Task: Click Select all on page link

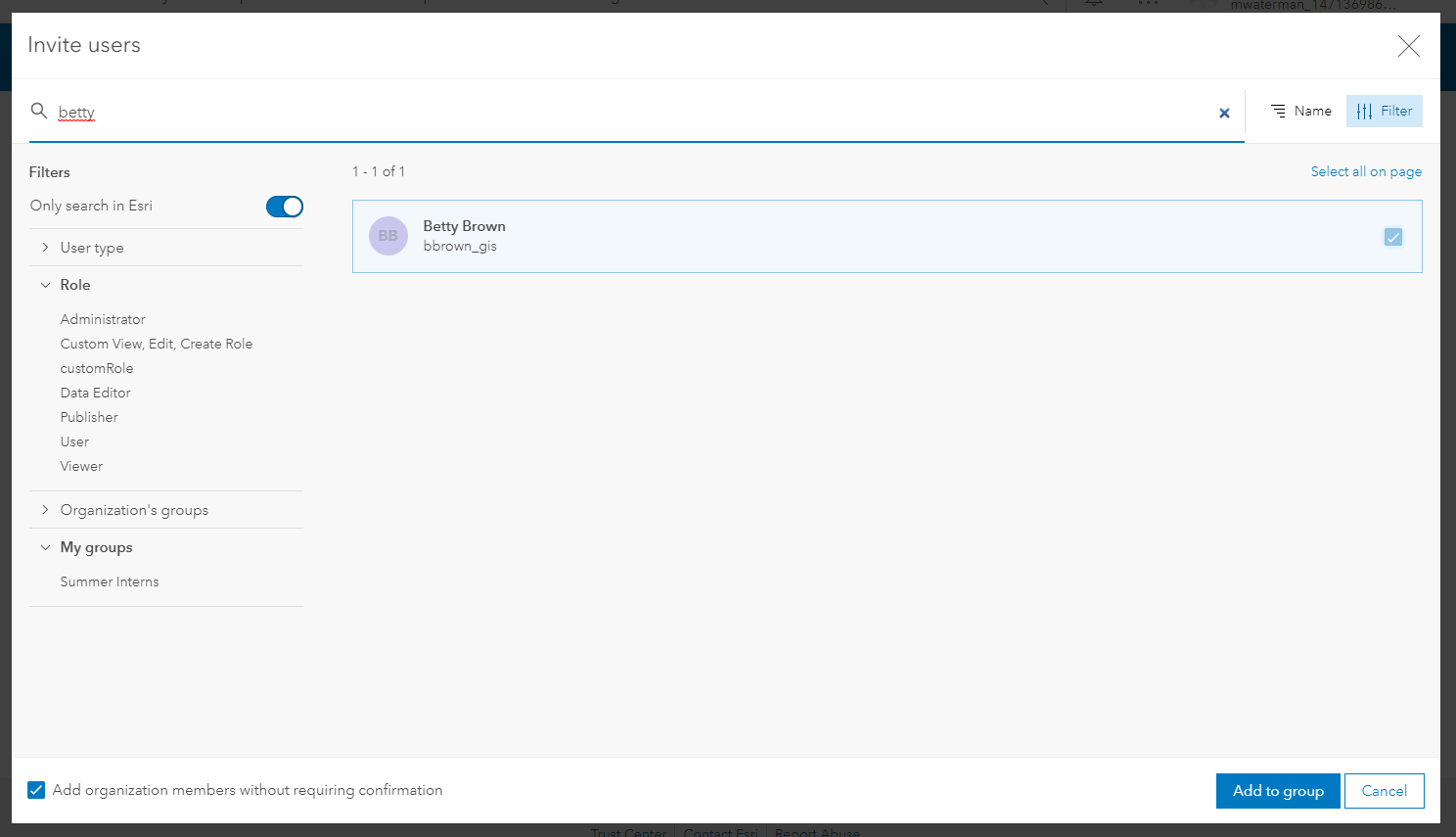Action: (x=1366, y=171)
